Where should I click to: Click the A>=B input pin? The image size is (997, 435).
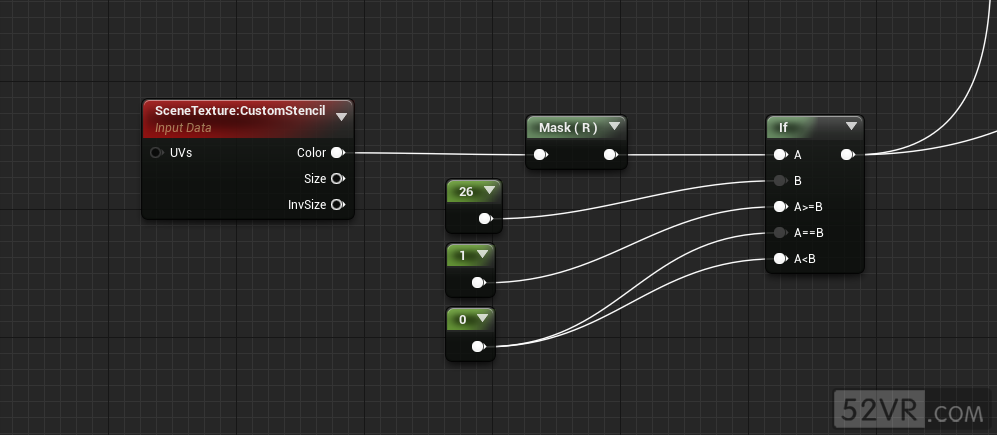[x=780, y=207]
